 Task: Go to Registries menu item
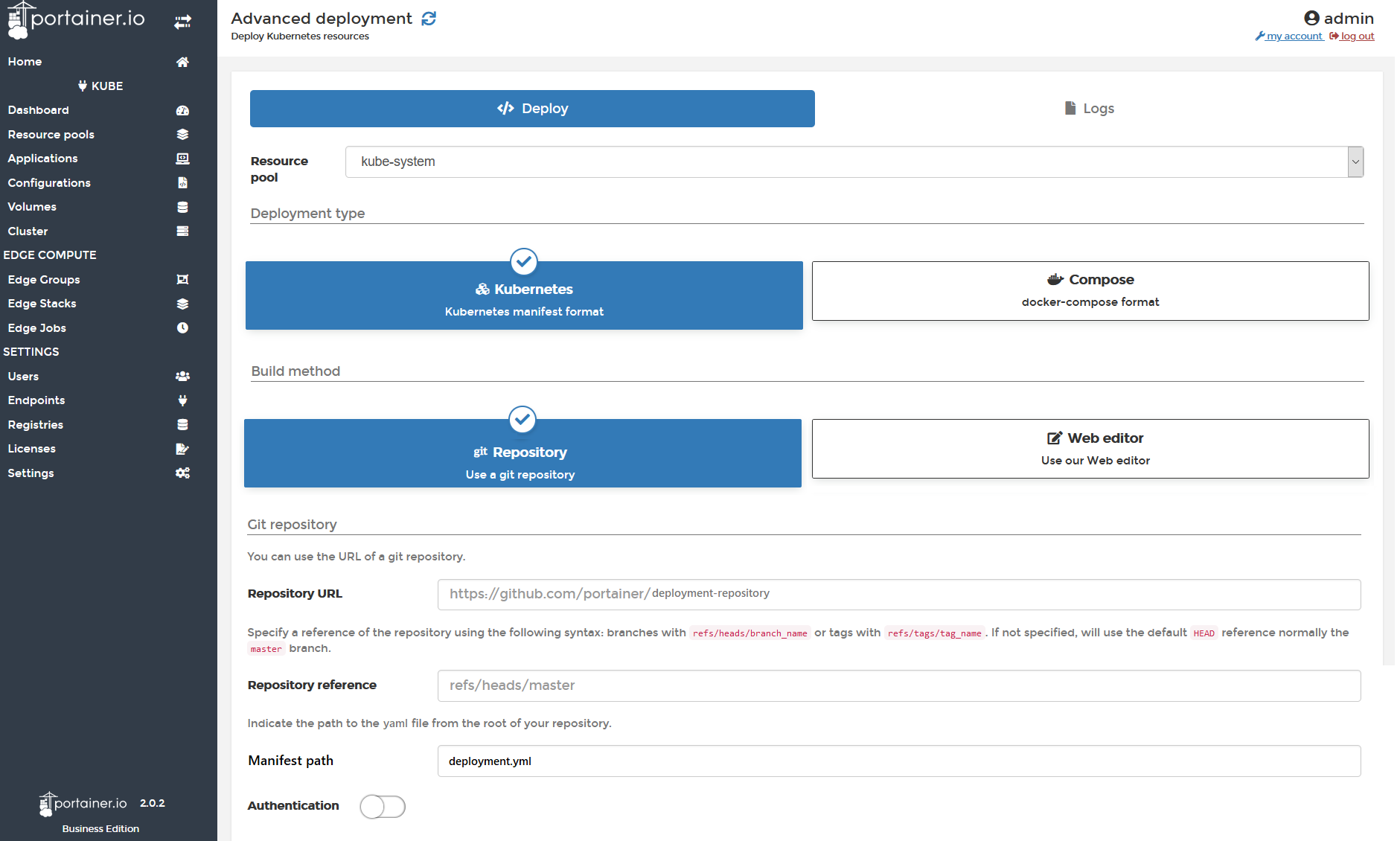[35, 425]
